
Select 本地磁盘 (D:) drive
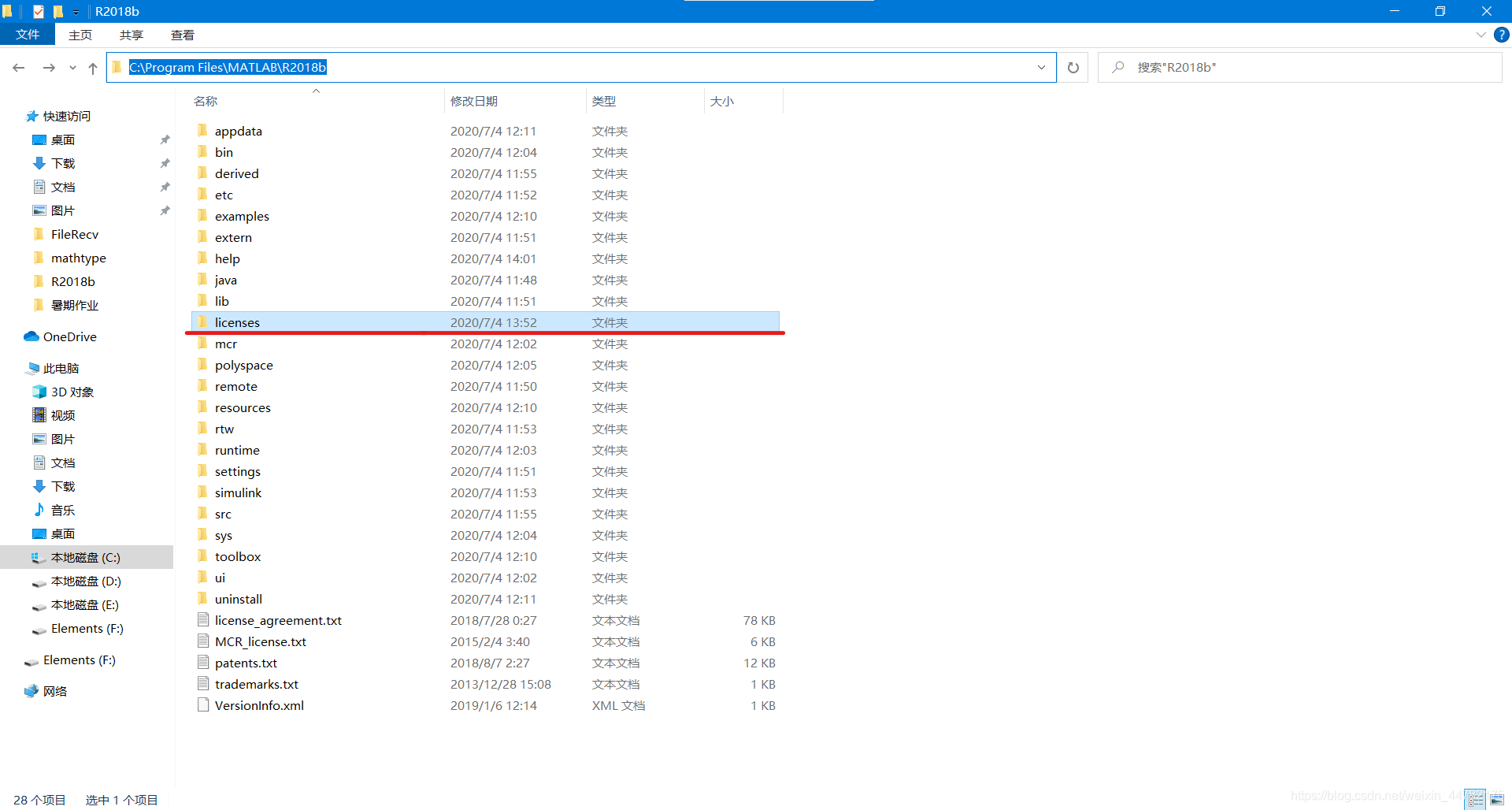point(85,581)
